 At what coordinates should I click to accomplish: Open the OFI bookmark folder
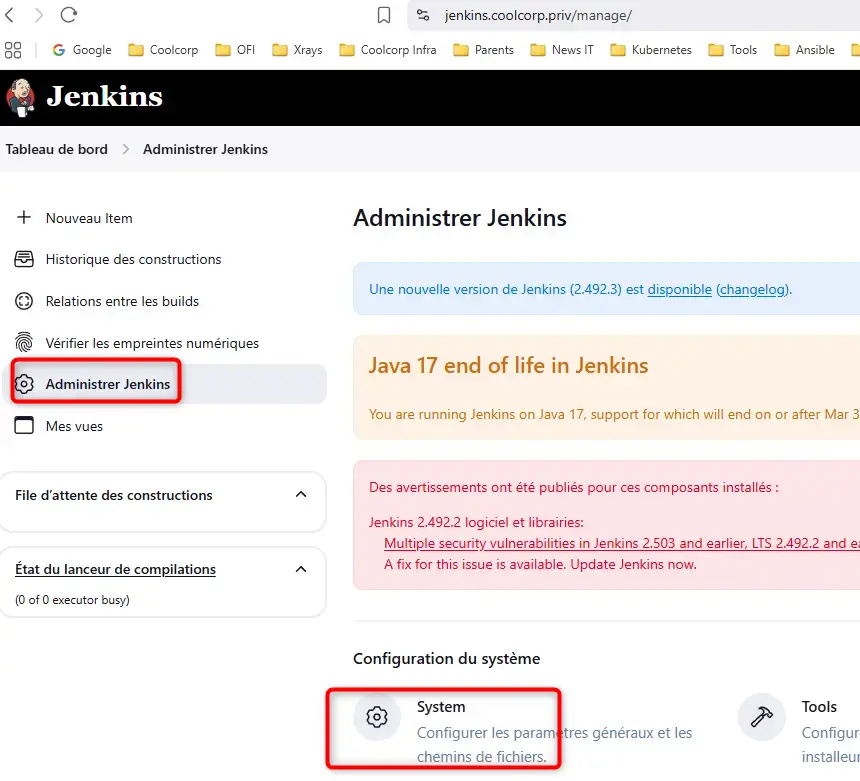point(235,50)
